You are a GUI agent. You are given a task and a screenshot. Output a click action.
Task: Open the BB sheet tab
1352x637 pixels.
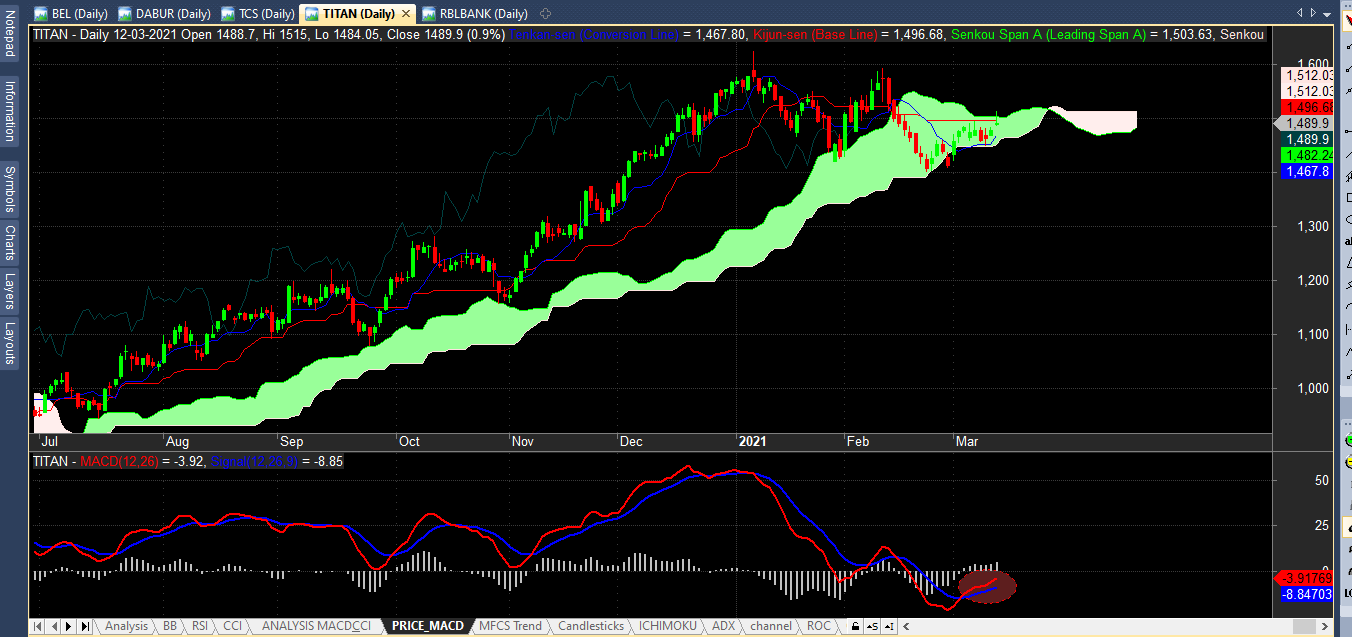169,626
